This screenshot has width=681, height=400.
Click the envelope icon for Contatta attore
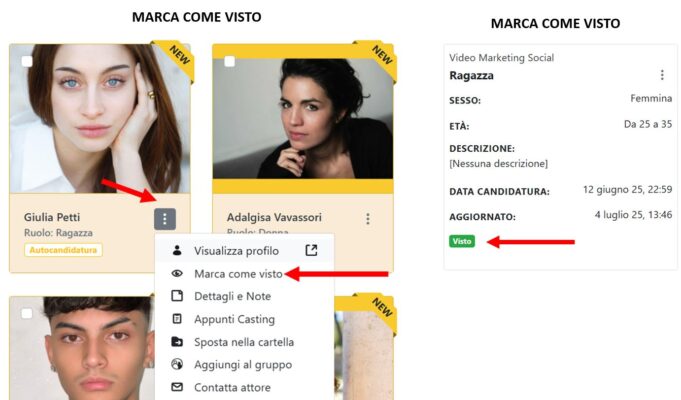177,387
